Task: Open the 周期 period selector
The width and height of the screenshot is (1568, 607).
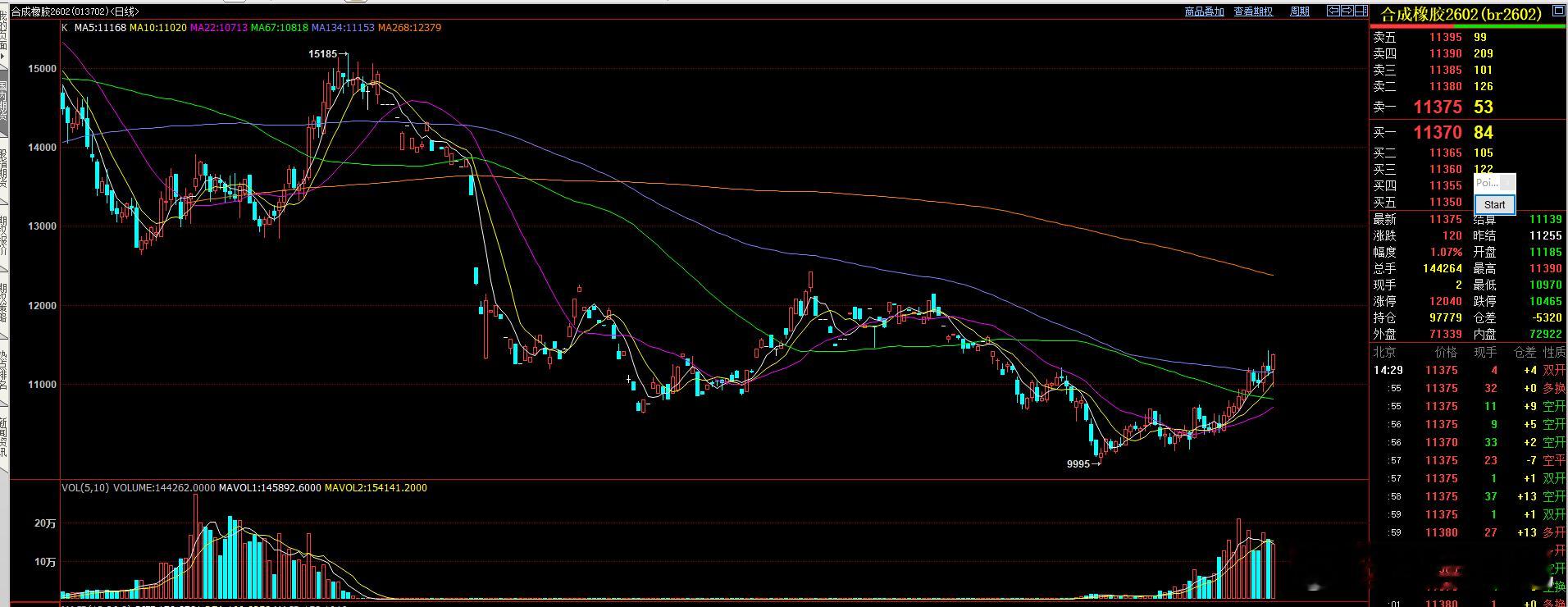Action: point(1300,11)
